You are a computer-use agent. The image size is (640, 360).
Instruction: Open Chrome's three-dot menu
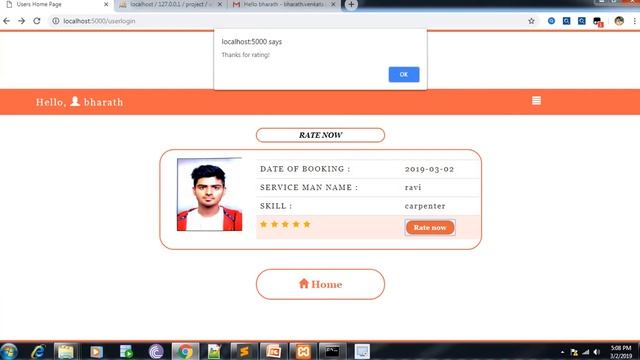(635, 21)
